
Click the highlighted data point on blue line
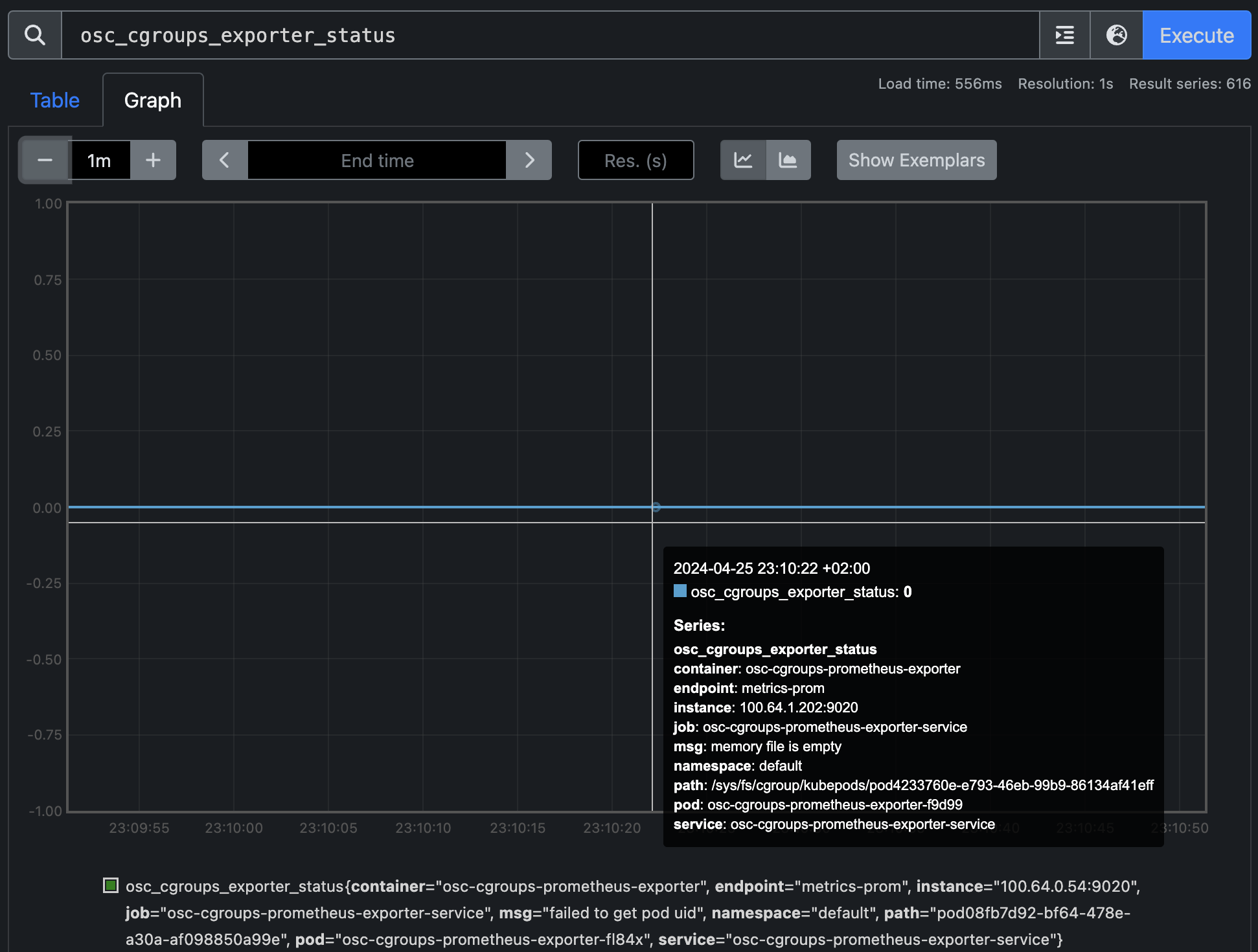coord(656,507)
